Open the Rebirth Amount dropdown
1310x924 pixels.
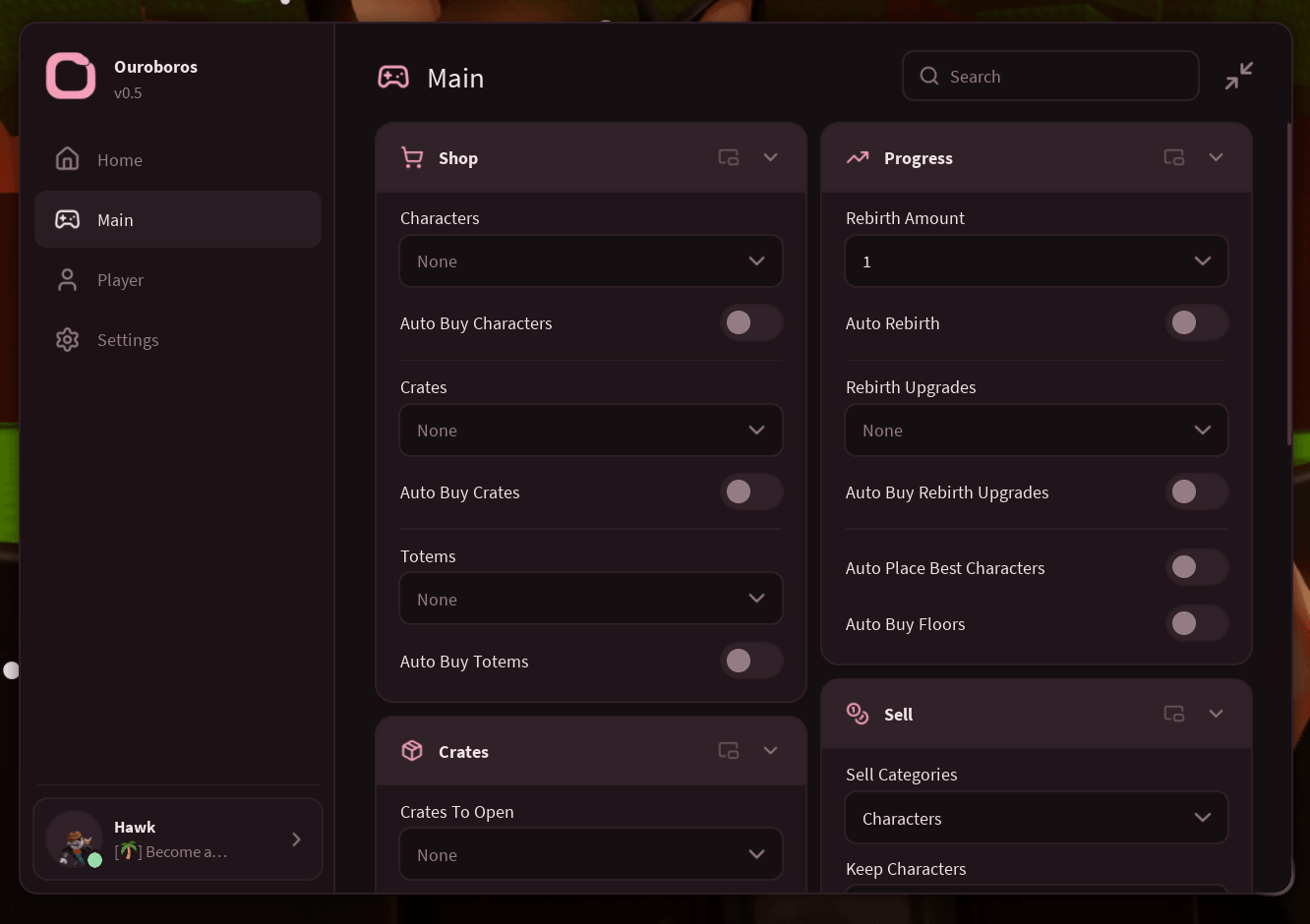tap(1037, 261)
